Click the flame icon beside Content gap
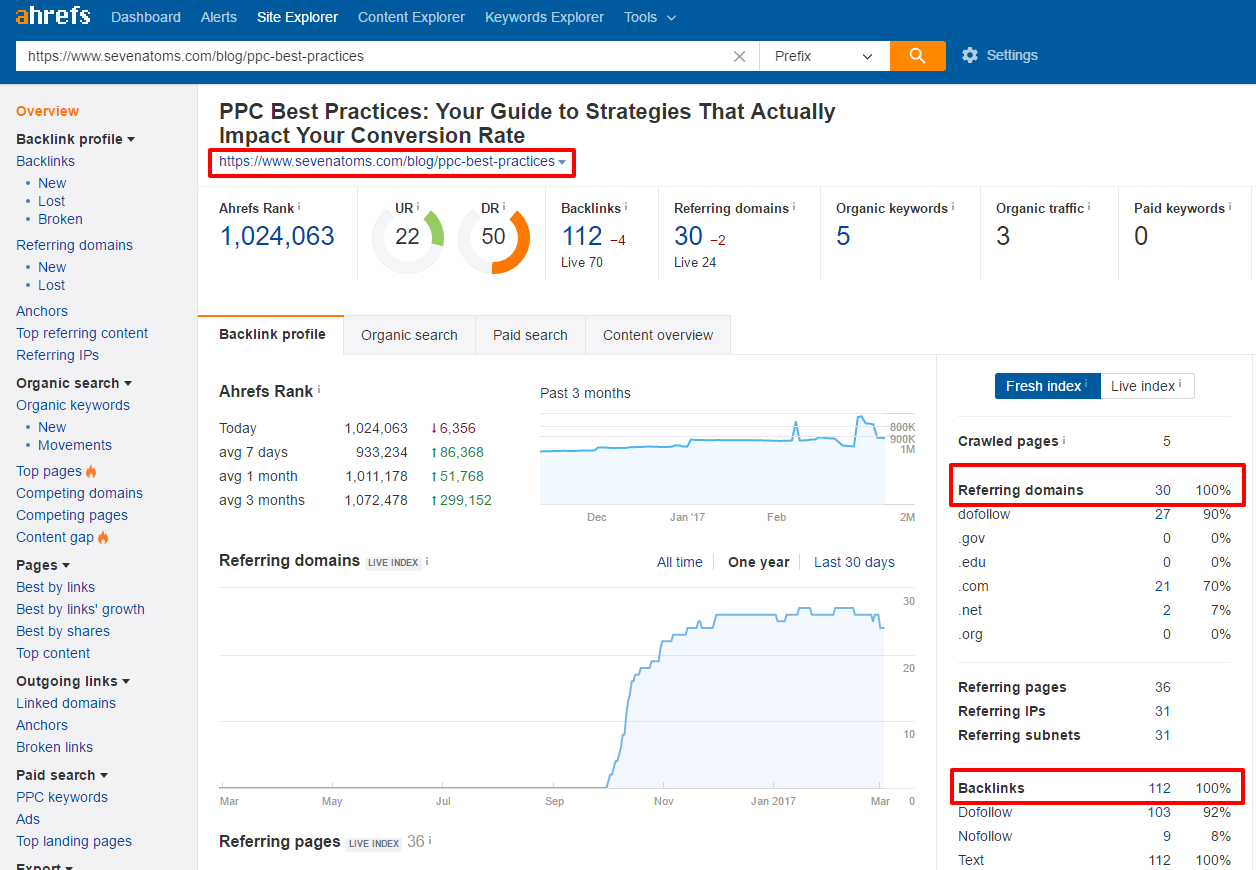Viewport: 1256px width, 870px height. pyautogui.click(x=103, y=537)
